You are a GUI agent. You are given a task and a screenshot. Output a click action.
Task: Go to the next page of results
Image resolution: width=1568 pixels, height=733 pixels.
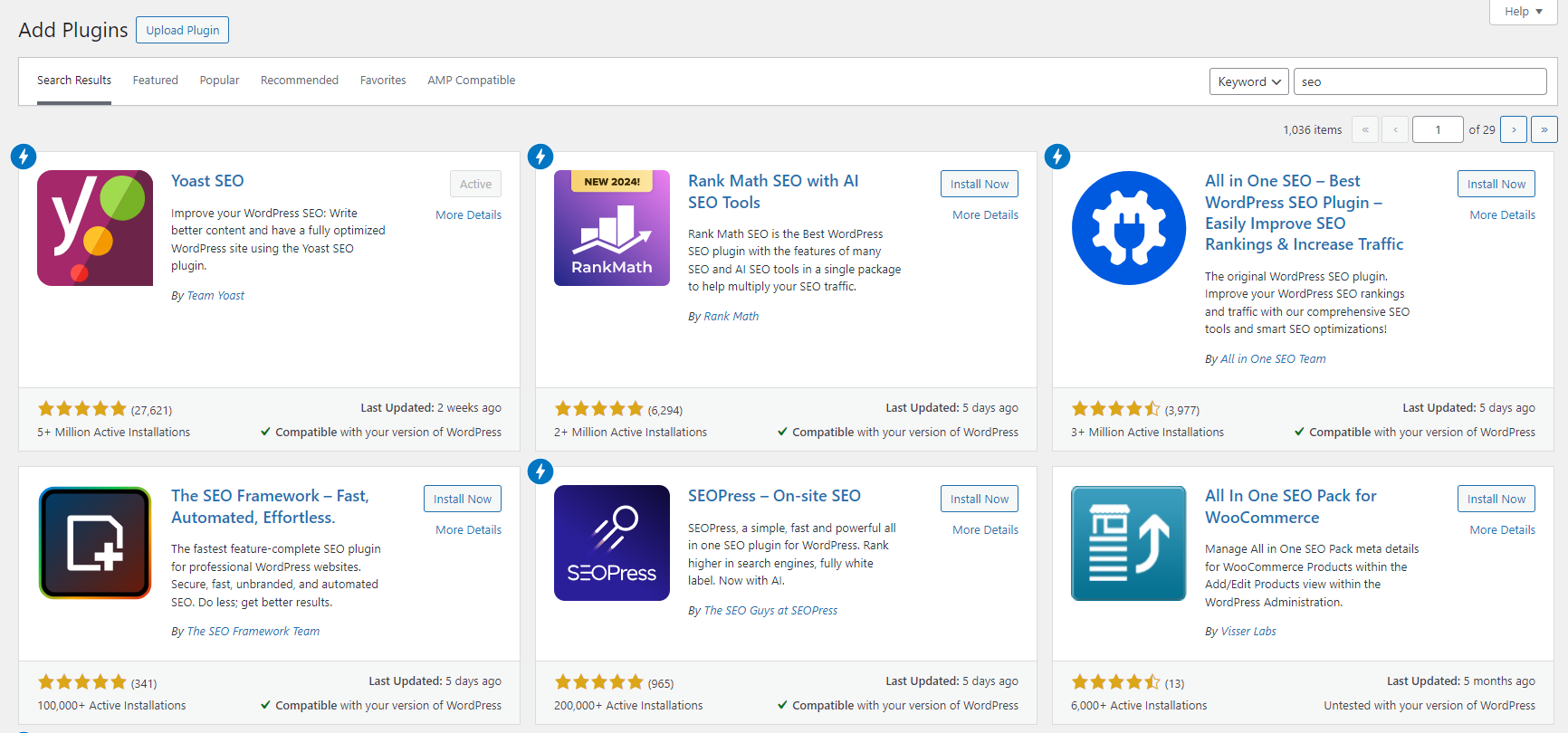pos(1514,129)
